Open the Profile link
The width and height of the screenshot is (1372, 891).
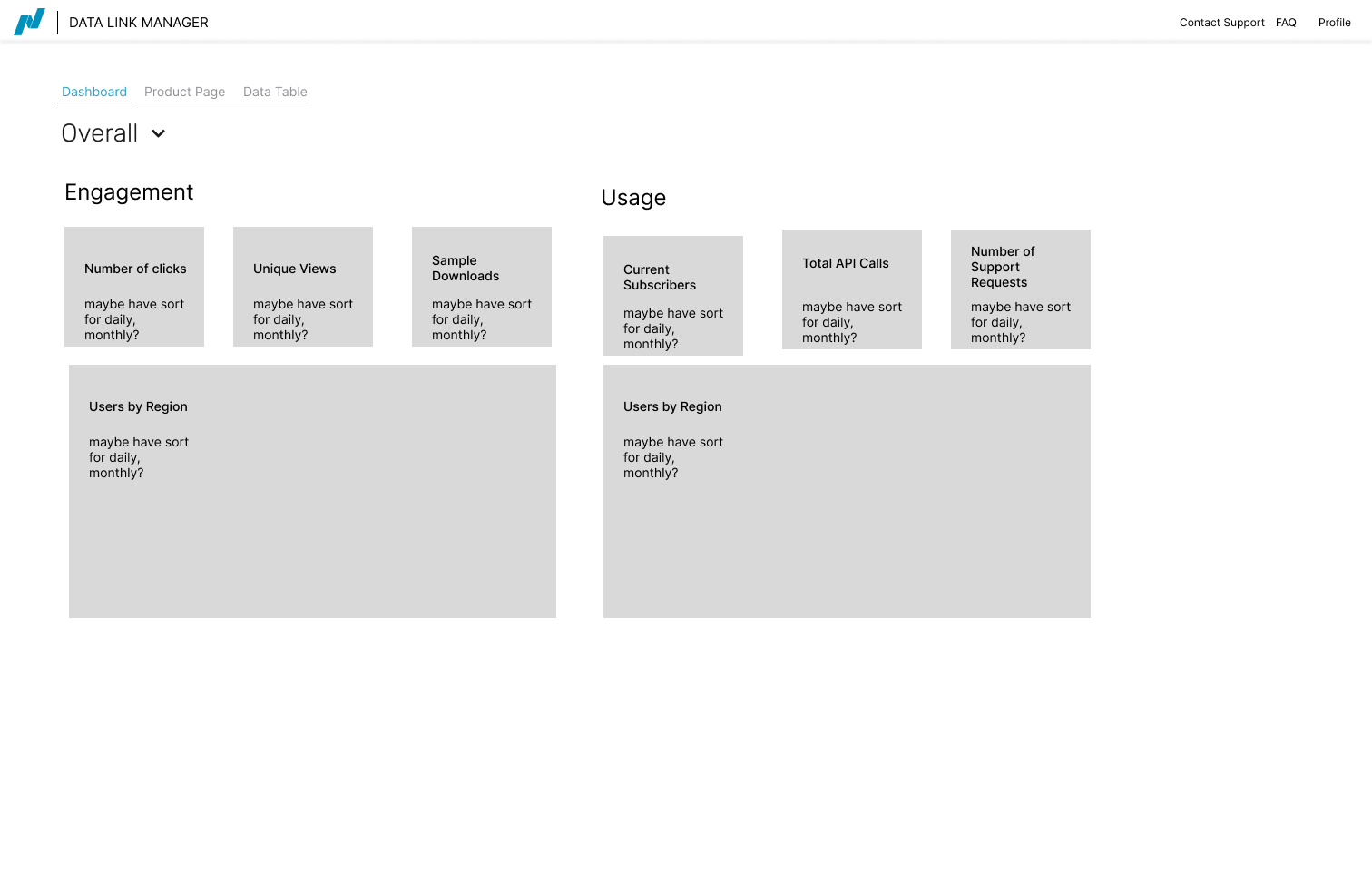pos(1334,23)
